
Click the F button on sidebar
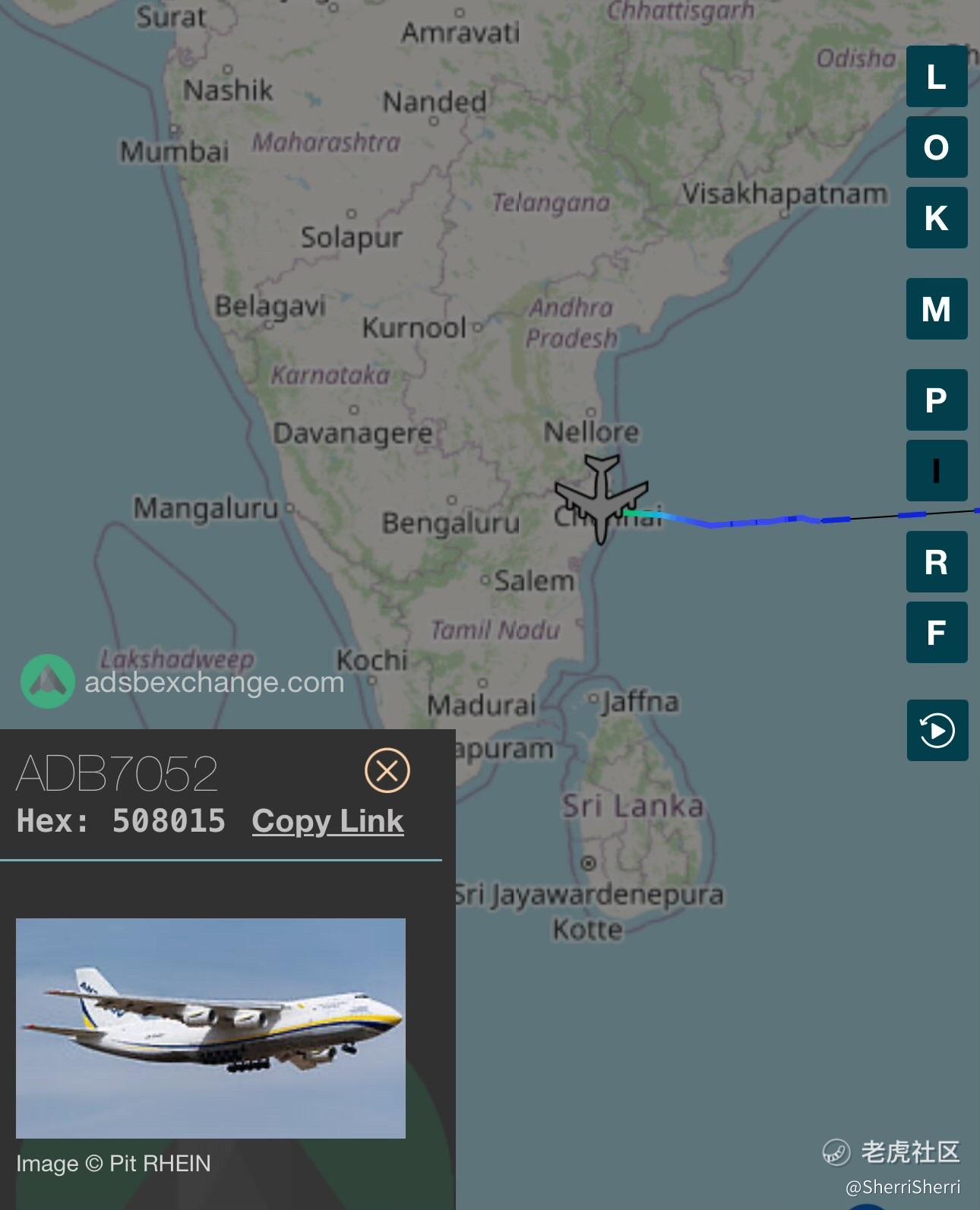[x=936, y=632]
